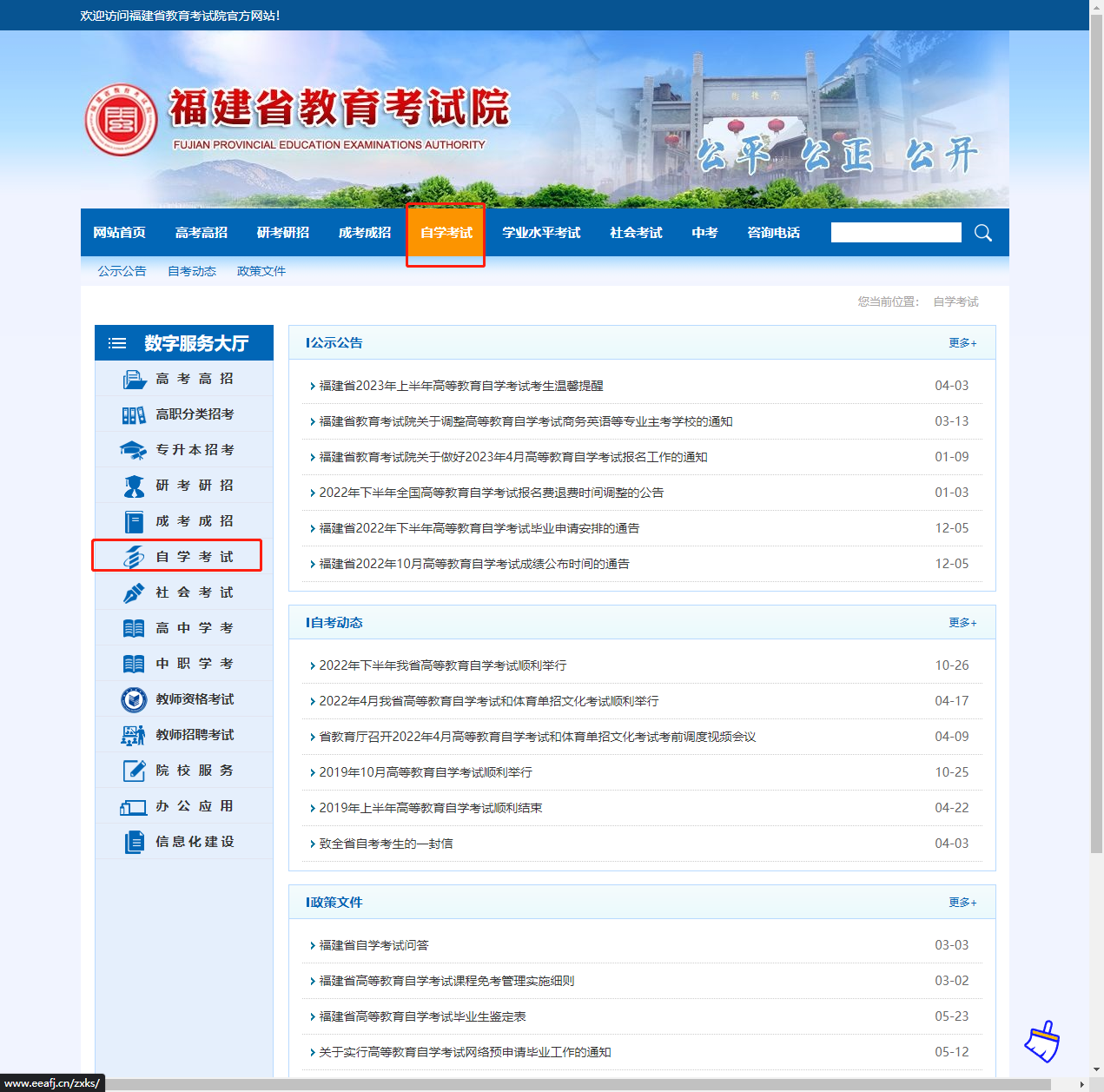Screen dimensions: 1104x1092
Task: Expand 更多+ for the 自考动态 section
Action: tap(962, 623)
